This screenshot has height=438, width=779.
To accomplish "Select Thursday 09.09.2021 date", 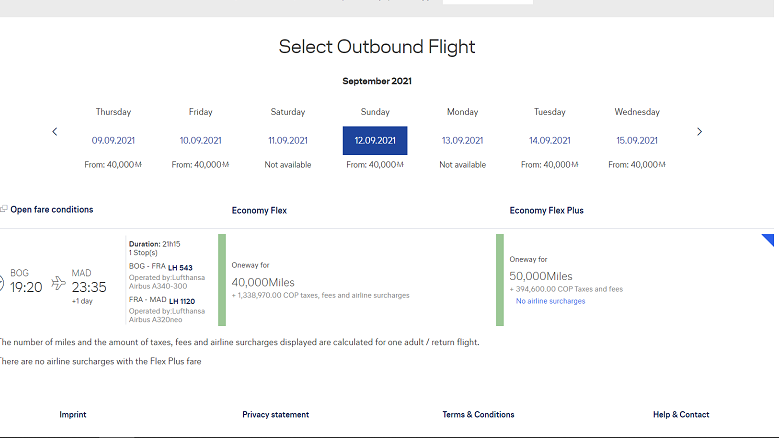I will coord(113,141).
